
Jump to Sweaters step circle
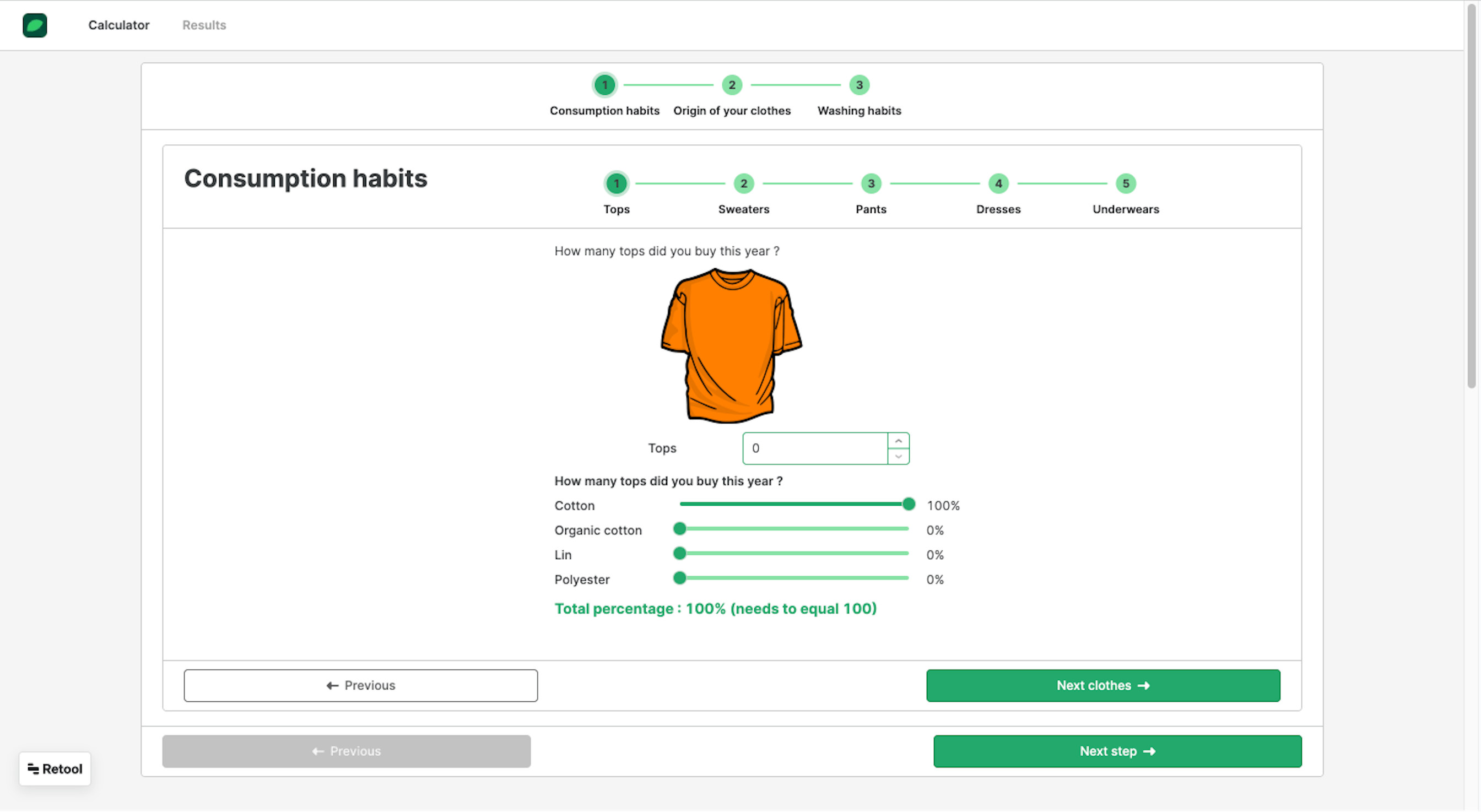[x=743, y=184]
